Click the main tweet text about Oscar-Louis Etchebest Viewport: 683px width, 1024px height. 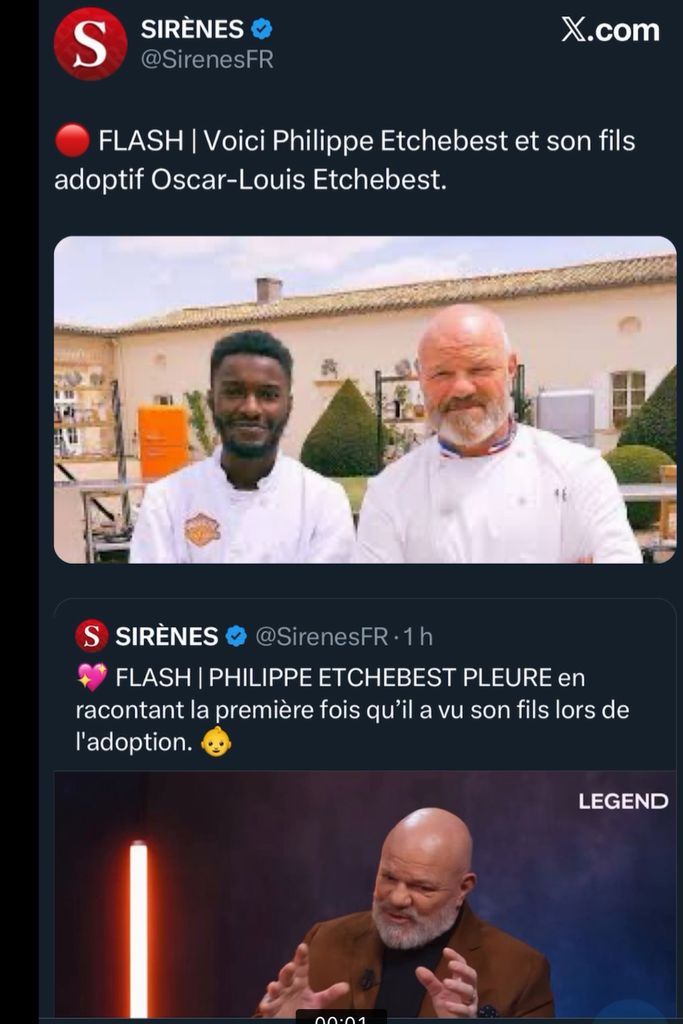(x=345, y=161)
